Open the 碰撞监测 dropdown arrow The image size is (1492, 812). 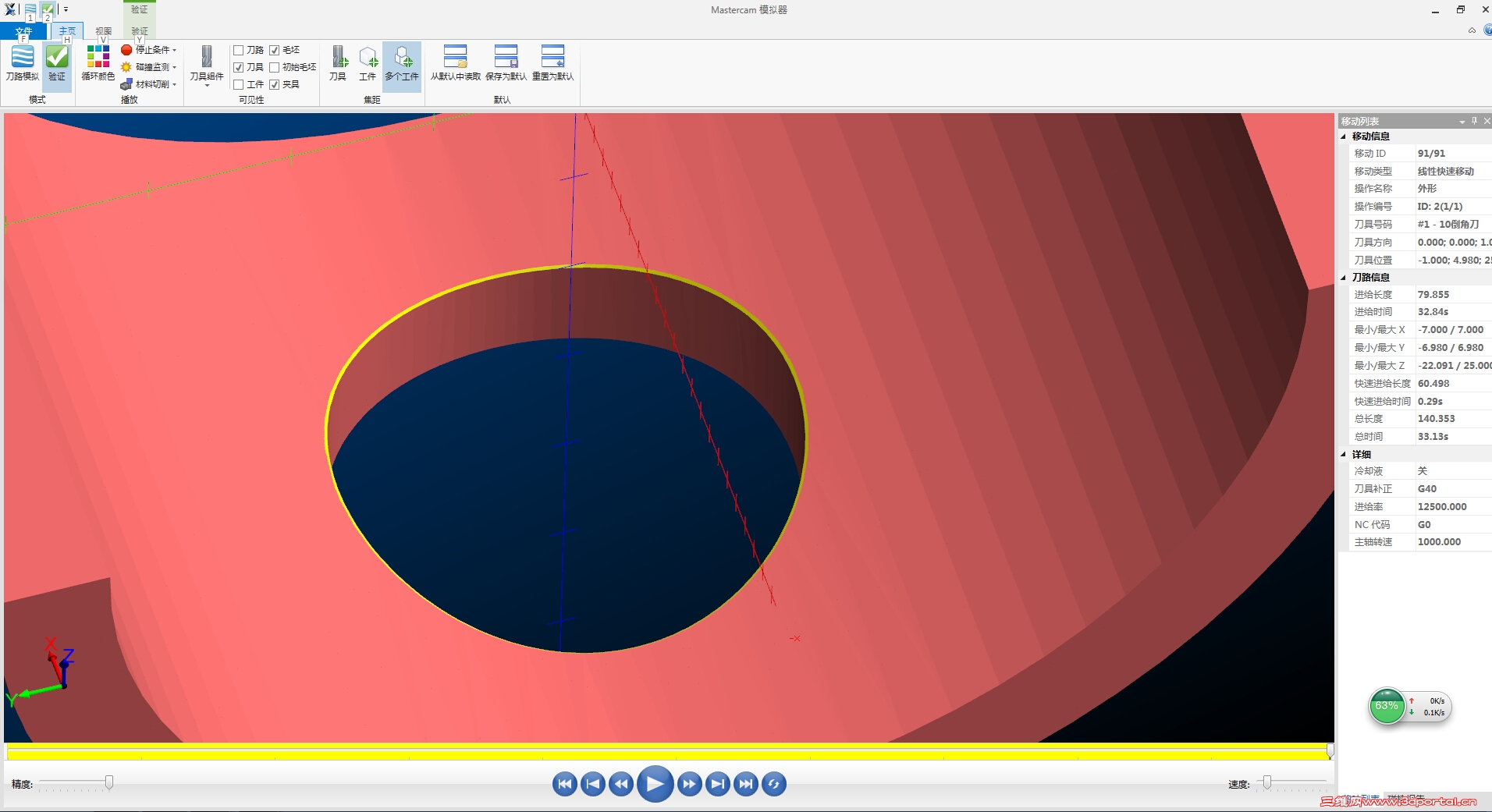(175, 67)
